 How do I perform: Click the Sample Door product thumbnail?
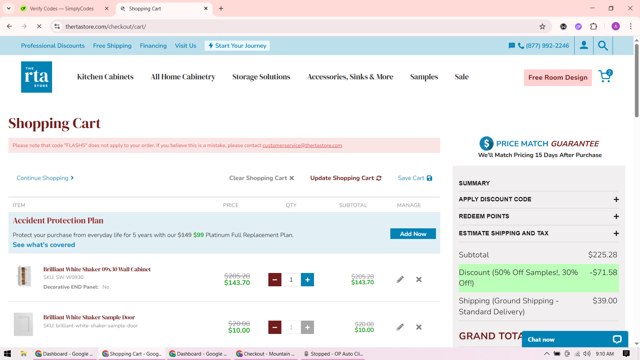point(23,324)
